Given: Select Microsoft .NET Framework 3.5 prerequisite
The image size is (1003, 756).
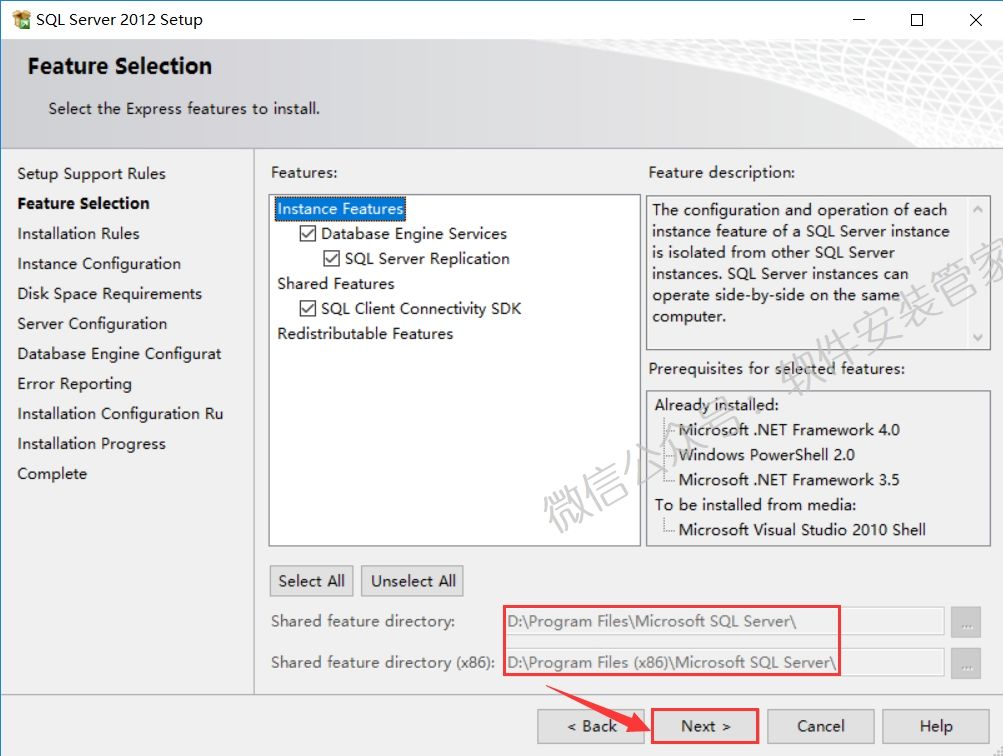Looking at the screenshot, I should [x=789, y=480].
